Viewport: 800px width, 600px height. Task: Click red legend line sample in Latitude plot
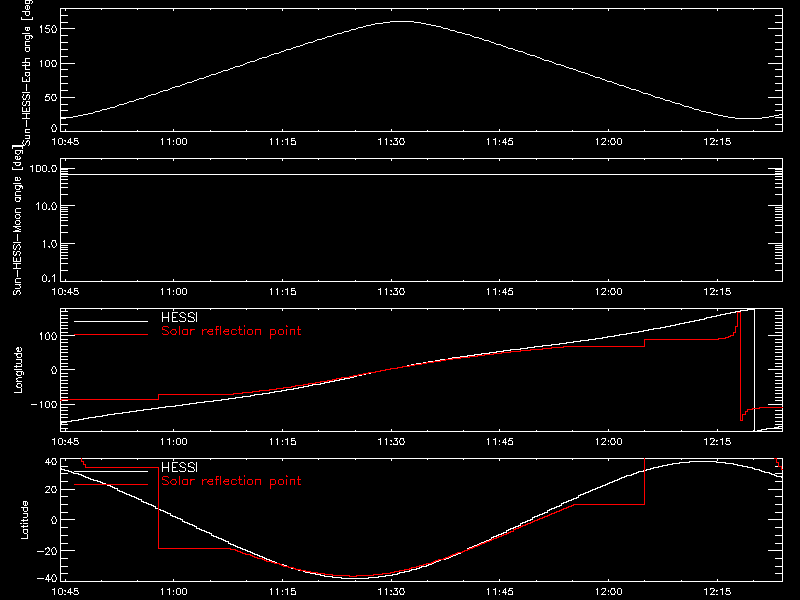(111, 485)
